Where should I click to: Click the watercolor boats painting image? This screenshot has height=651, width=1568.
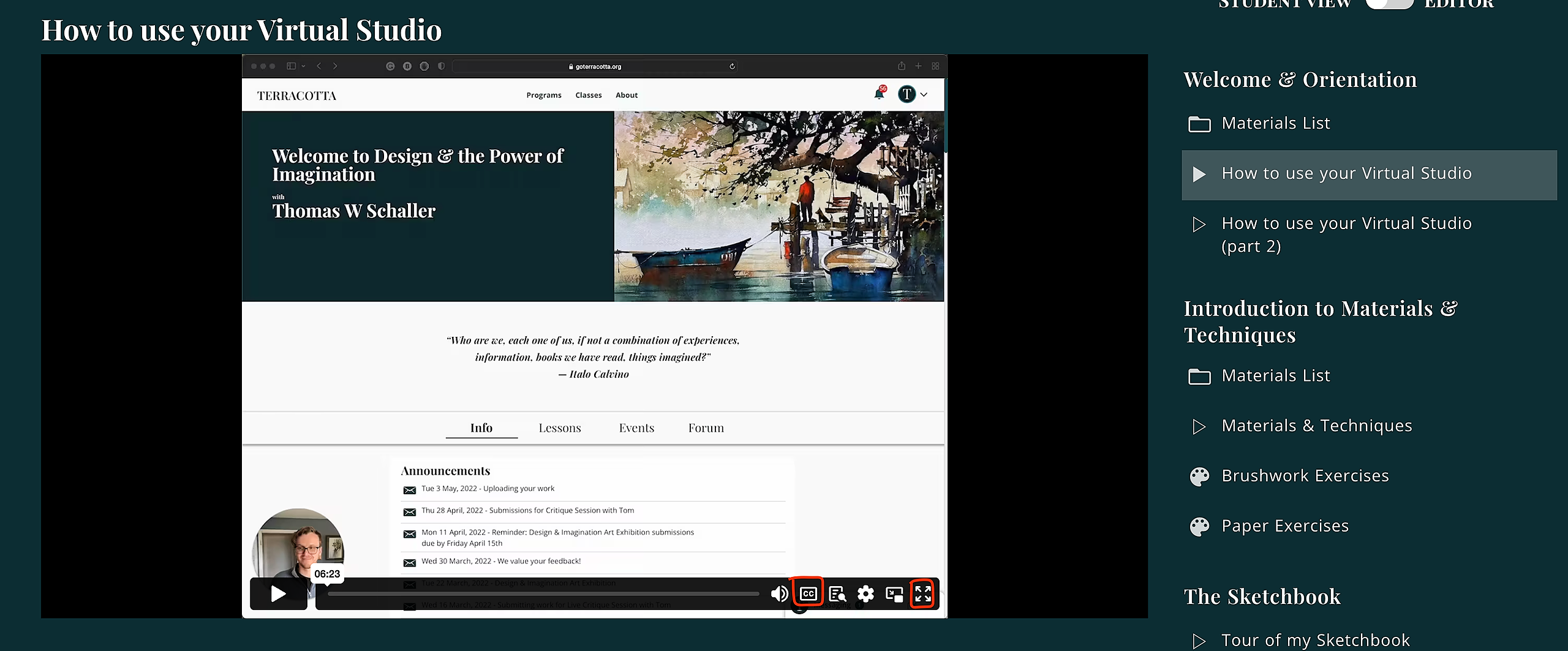pos(779,206)
